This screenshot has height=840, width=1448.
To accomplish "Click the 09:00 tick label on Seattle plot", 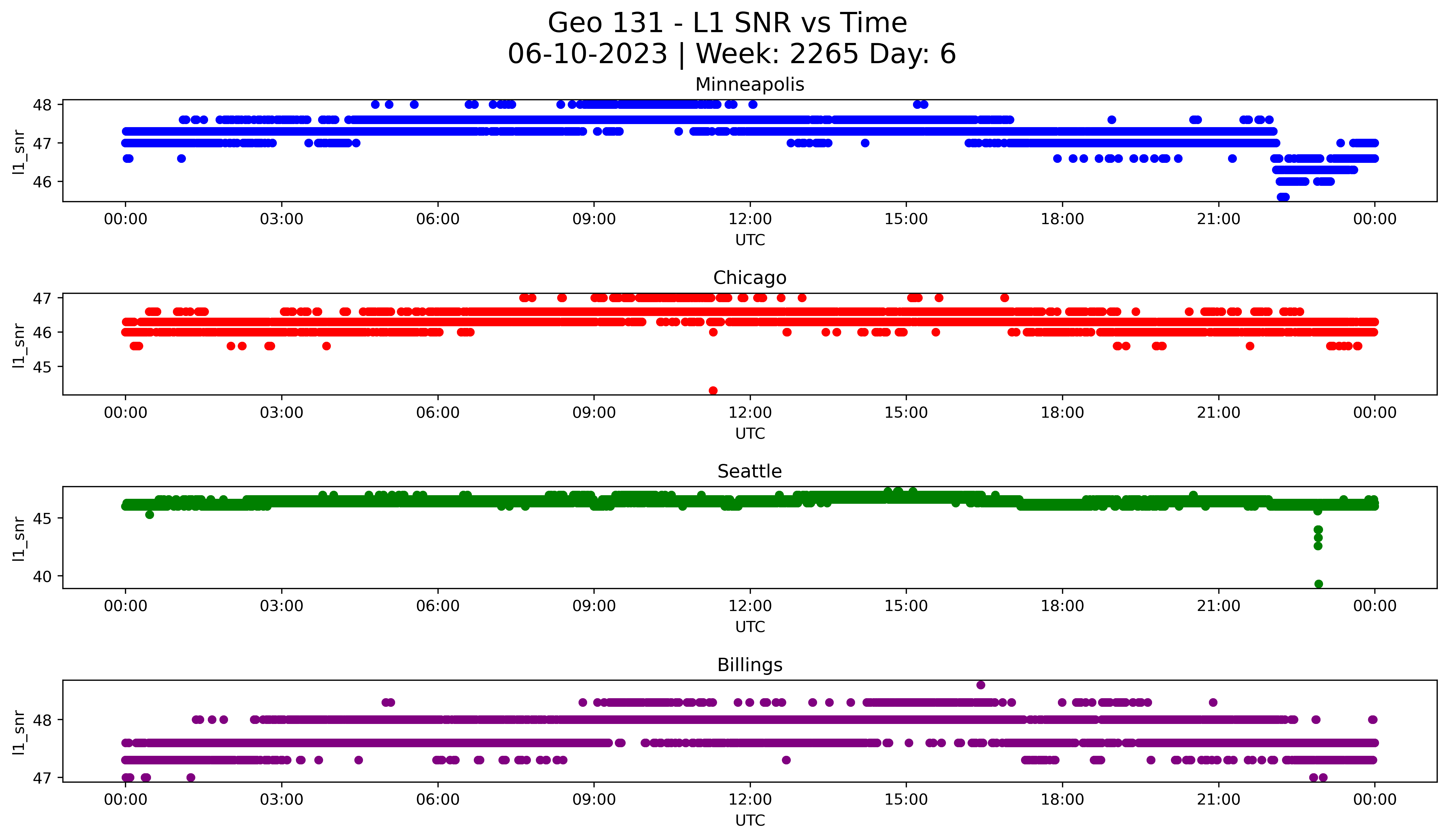I will pyautogui.click(x=594, y=606).
